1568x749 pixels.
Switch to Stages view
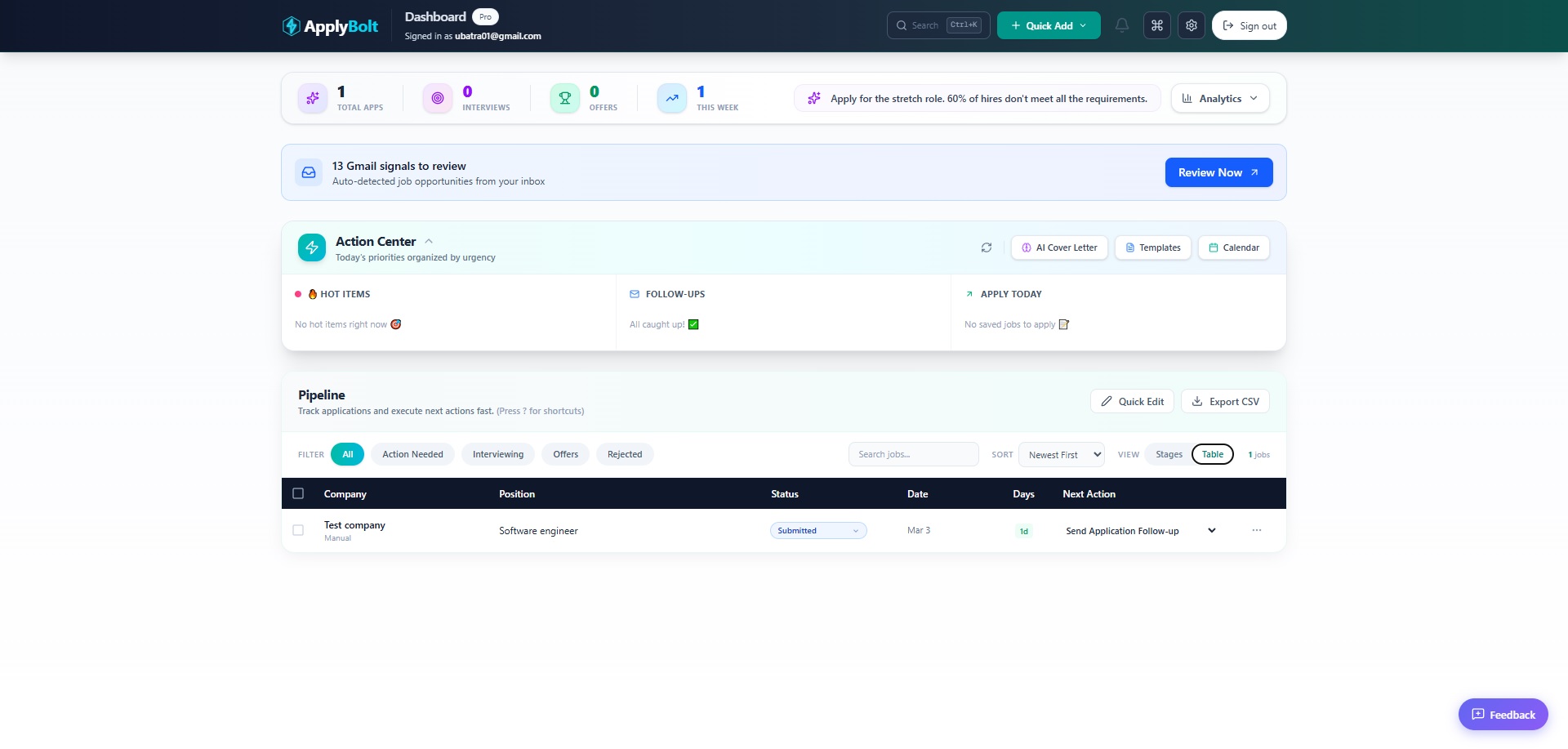(x=1169, y=454)
